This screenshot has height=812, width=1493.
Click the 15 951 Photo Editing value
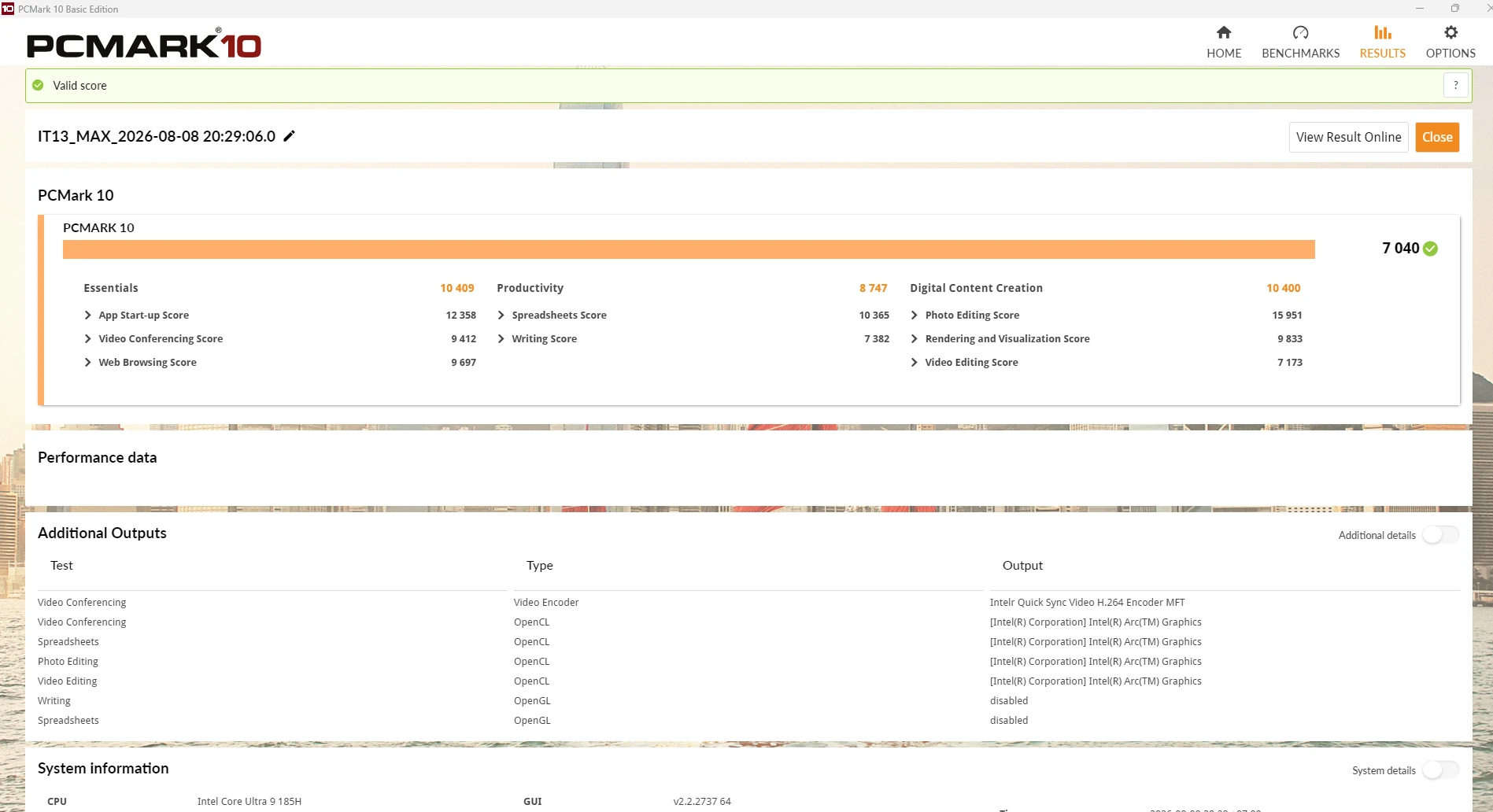[1288, 315]
